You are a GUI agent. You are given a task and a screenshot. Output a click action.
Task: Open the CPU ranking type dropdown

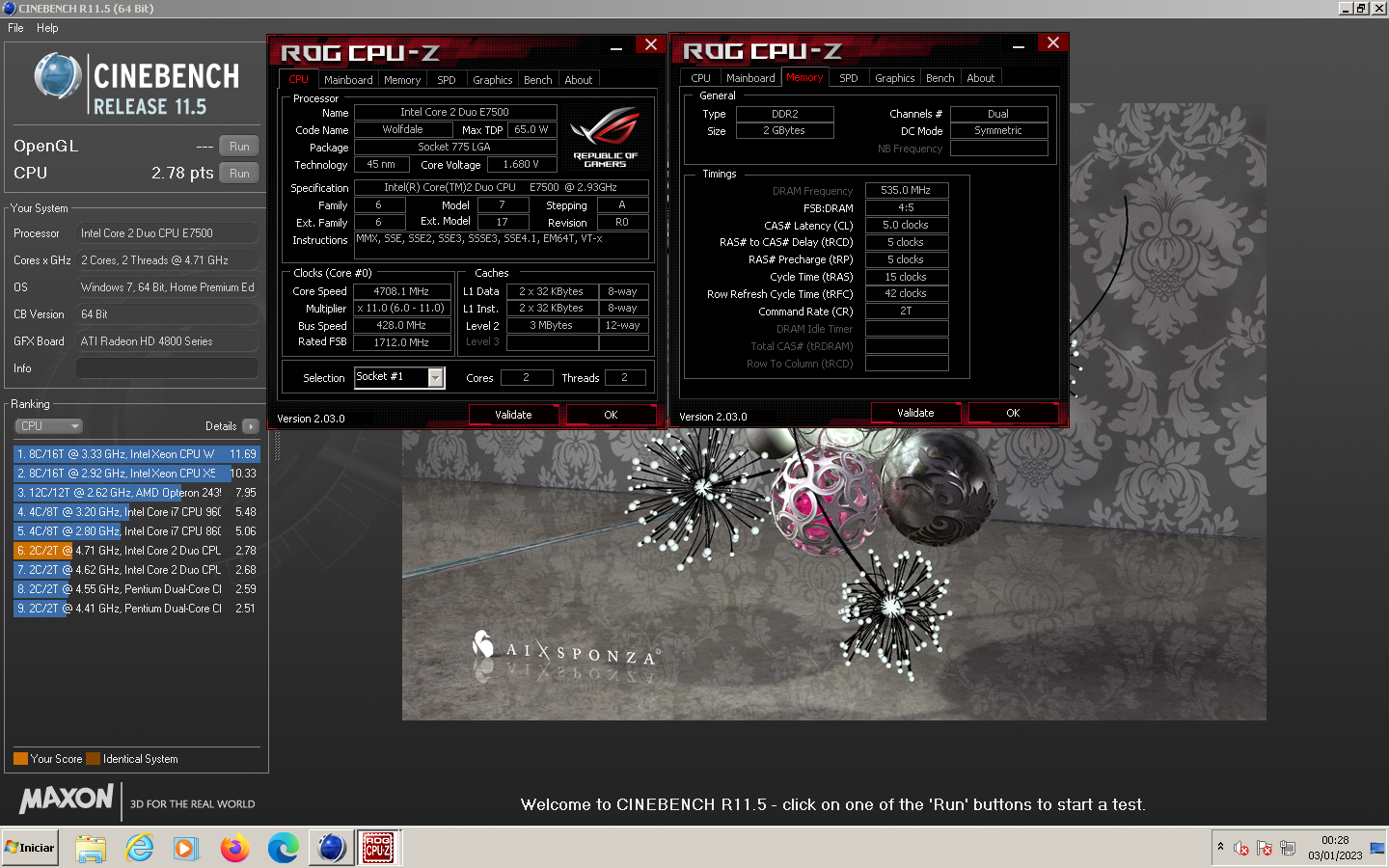tap(48, 426)
